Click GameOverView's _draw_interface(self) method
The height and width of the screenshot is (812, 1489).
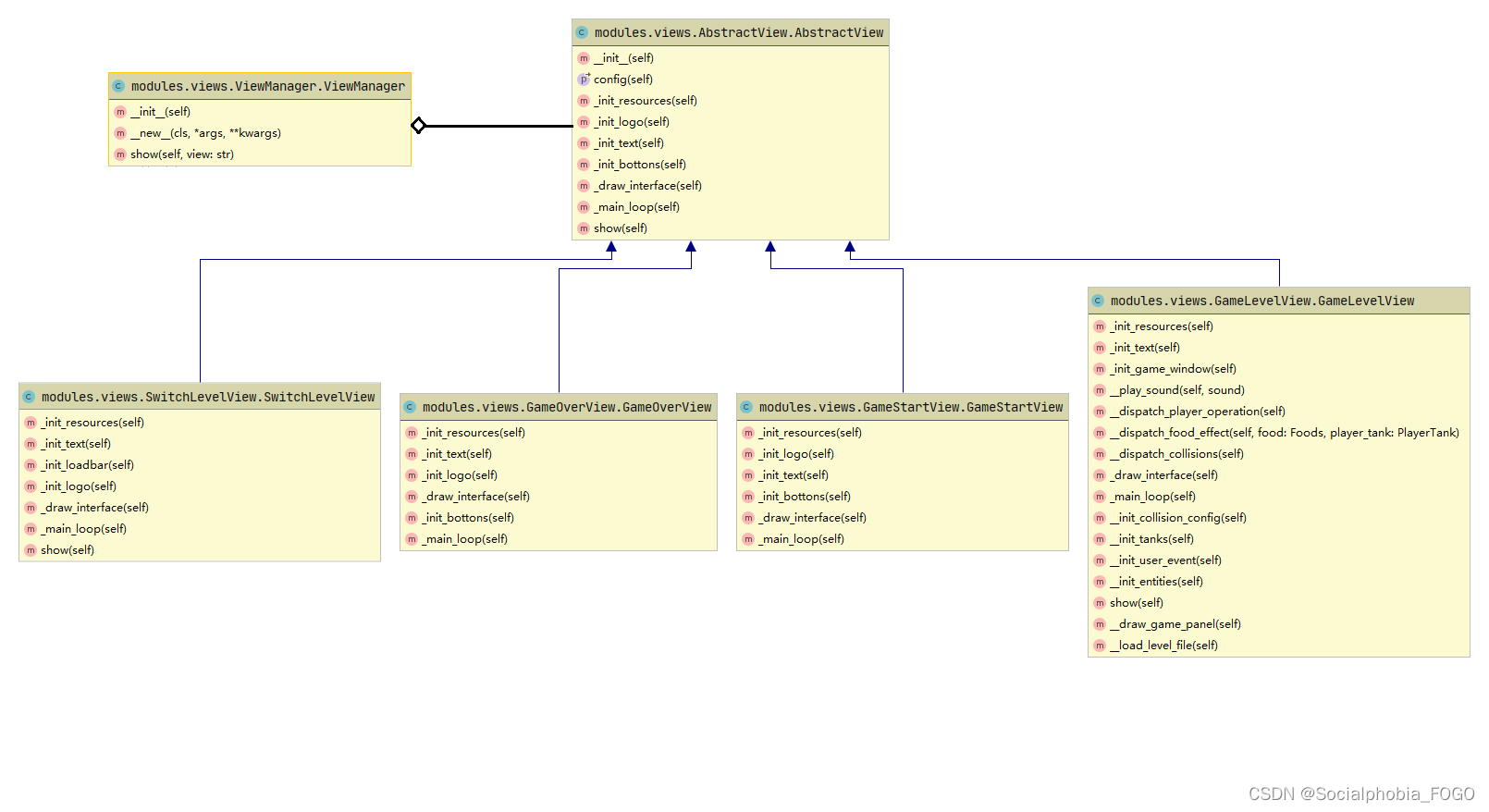tap(475, 497)
